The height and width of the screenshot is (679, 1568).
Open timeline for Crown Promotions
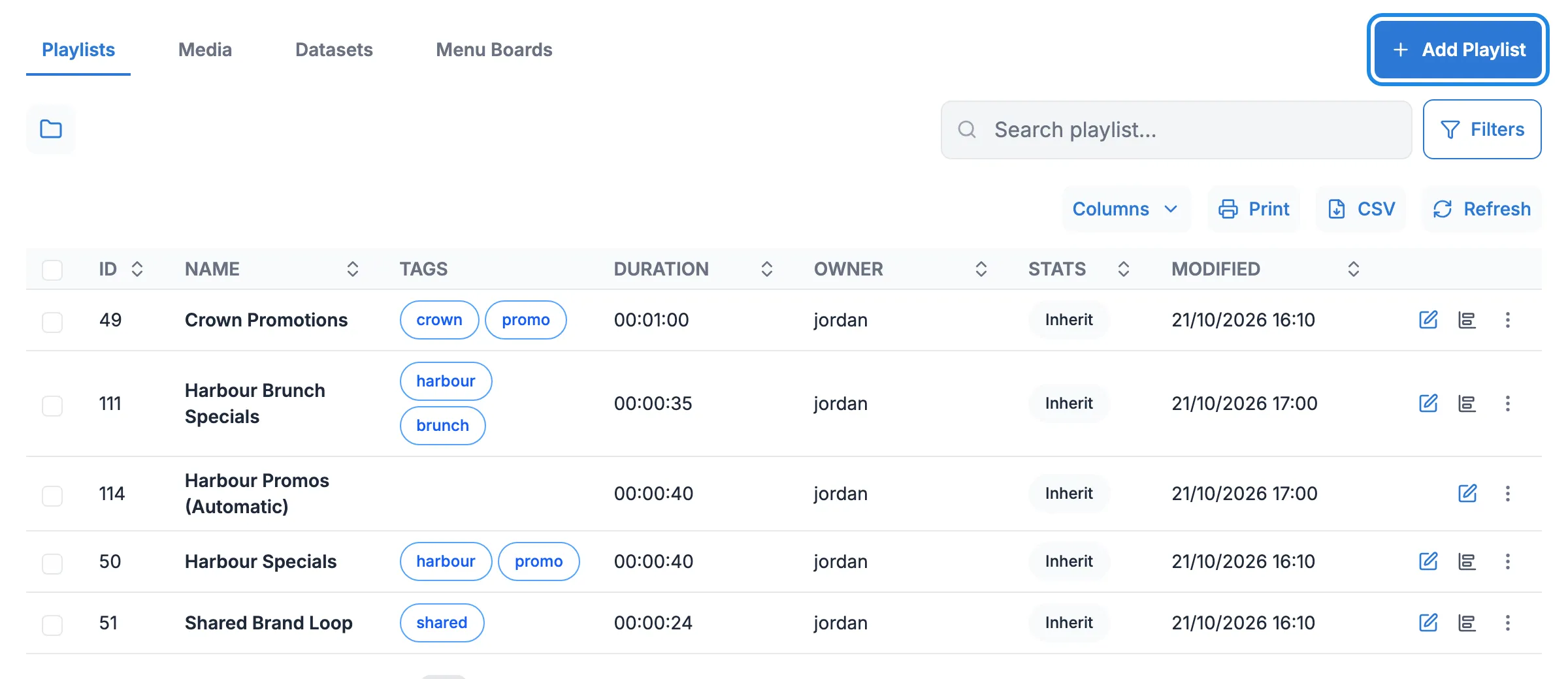click(x=1467, y=320)
